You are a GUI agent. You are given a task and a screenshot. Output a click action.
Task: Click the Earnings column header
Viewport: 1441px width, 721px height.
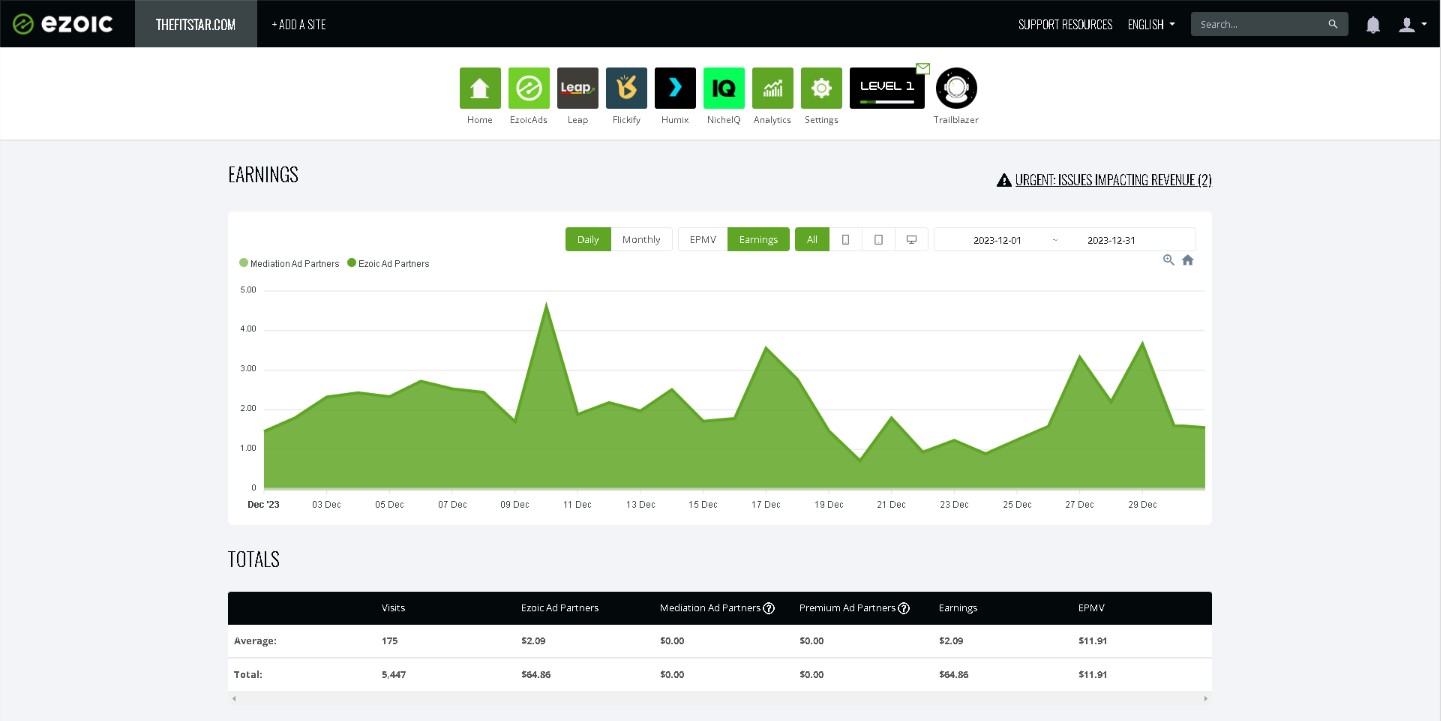958,608
